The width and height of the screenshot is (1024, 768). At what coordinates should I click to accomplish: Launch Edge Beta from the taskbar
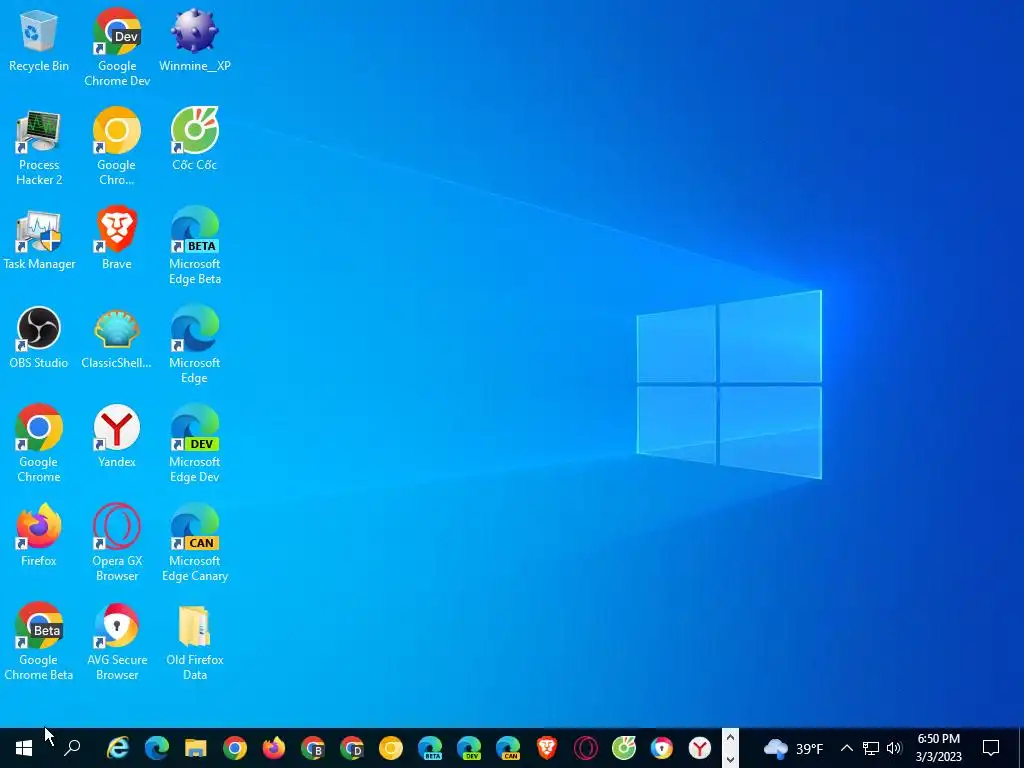click(x=430, y=748)
